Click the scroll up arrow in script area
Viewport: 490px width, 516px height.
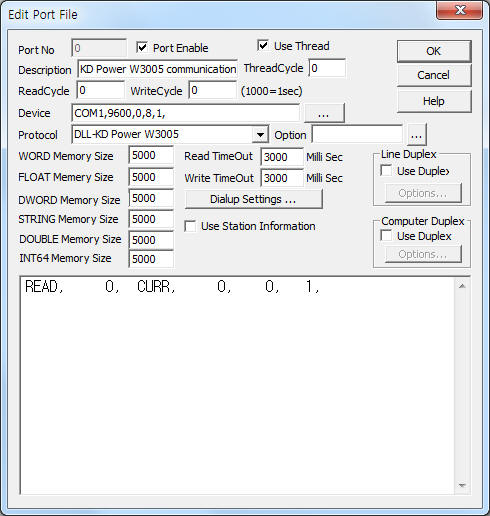pyautogui.click(x=462, y=286)
